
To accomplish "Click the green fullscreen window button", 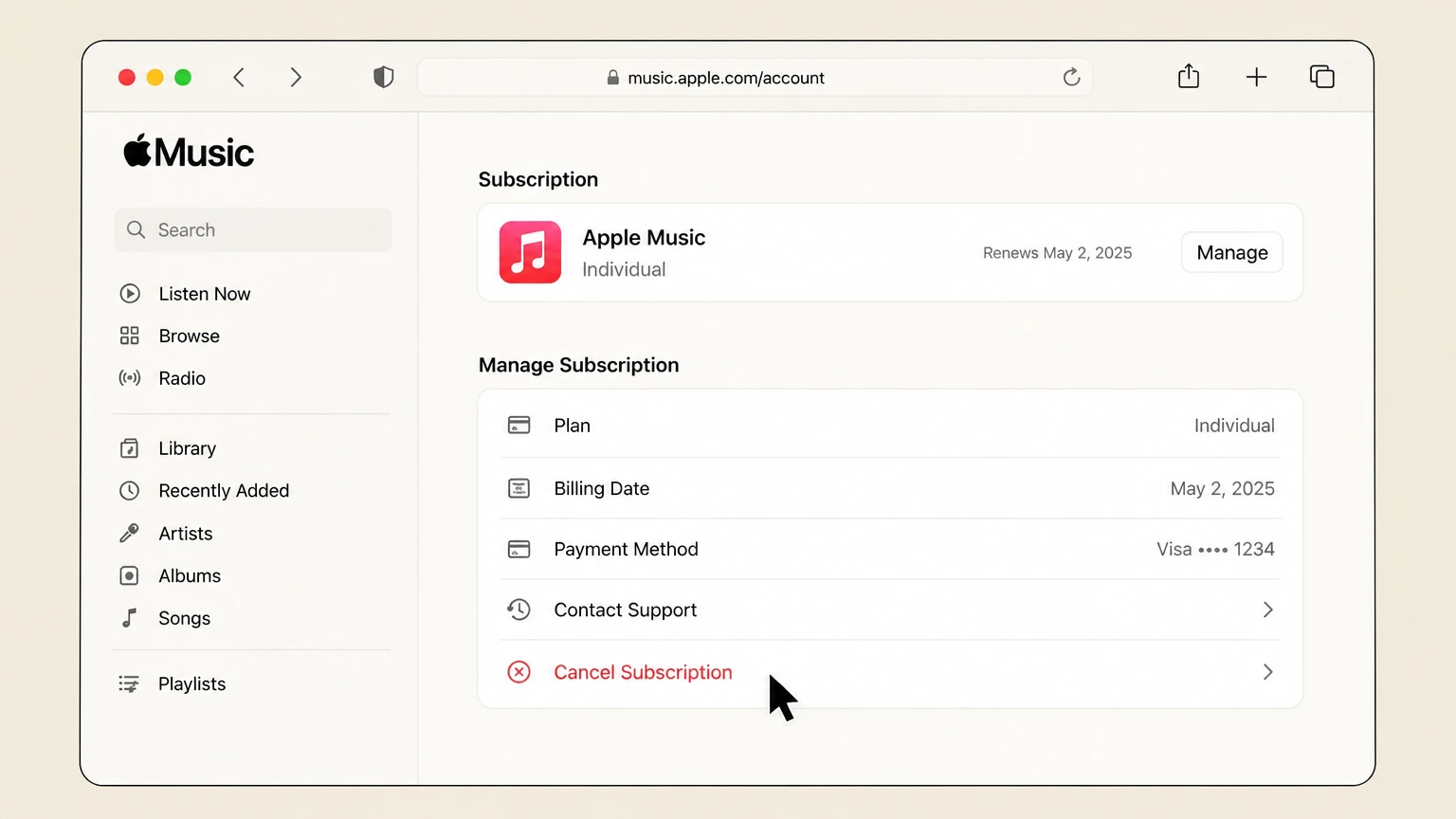I will click(183, 77).
